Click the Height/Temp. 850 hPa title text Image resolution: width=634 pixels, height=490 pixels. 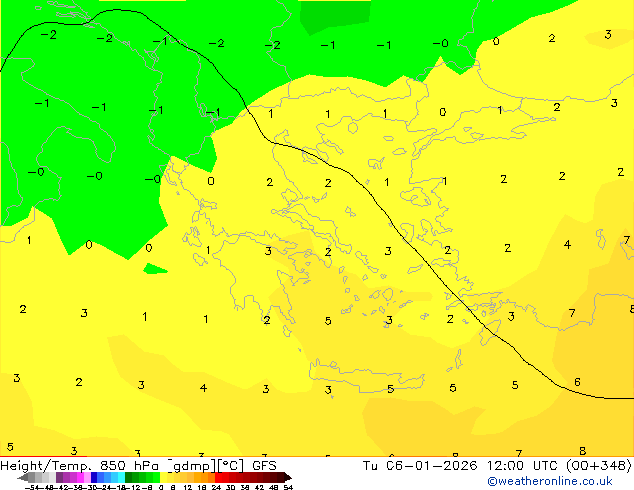click(x=79, y=466)
